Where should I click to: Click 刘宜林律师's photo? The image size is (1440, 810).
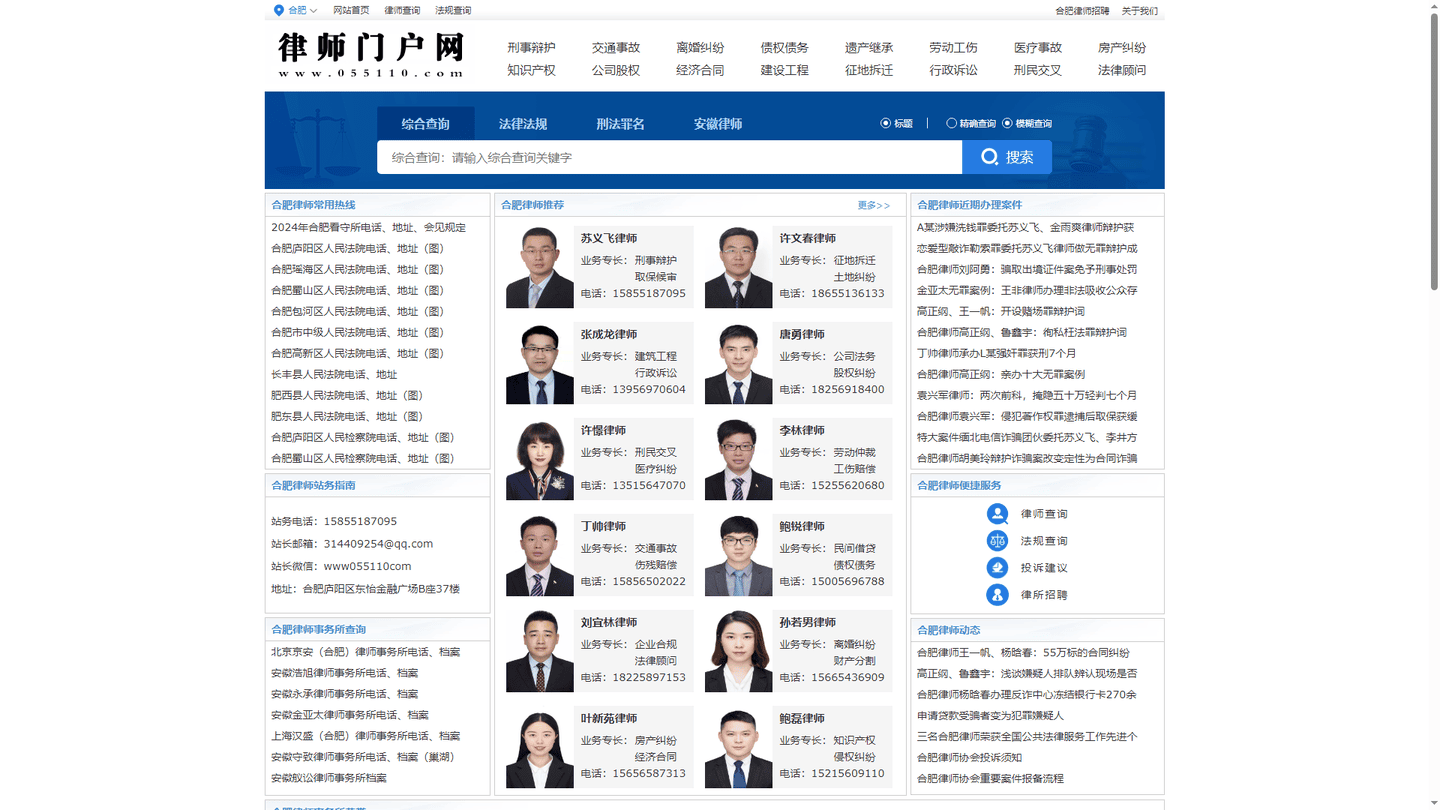(540, 651)
